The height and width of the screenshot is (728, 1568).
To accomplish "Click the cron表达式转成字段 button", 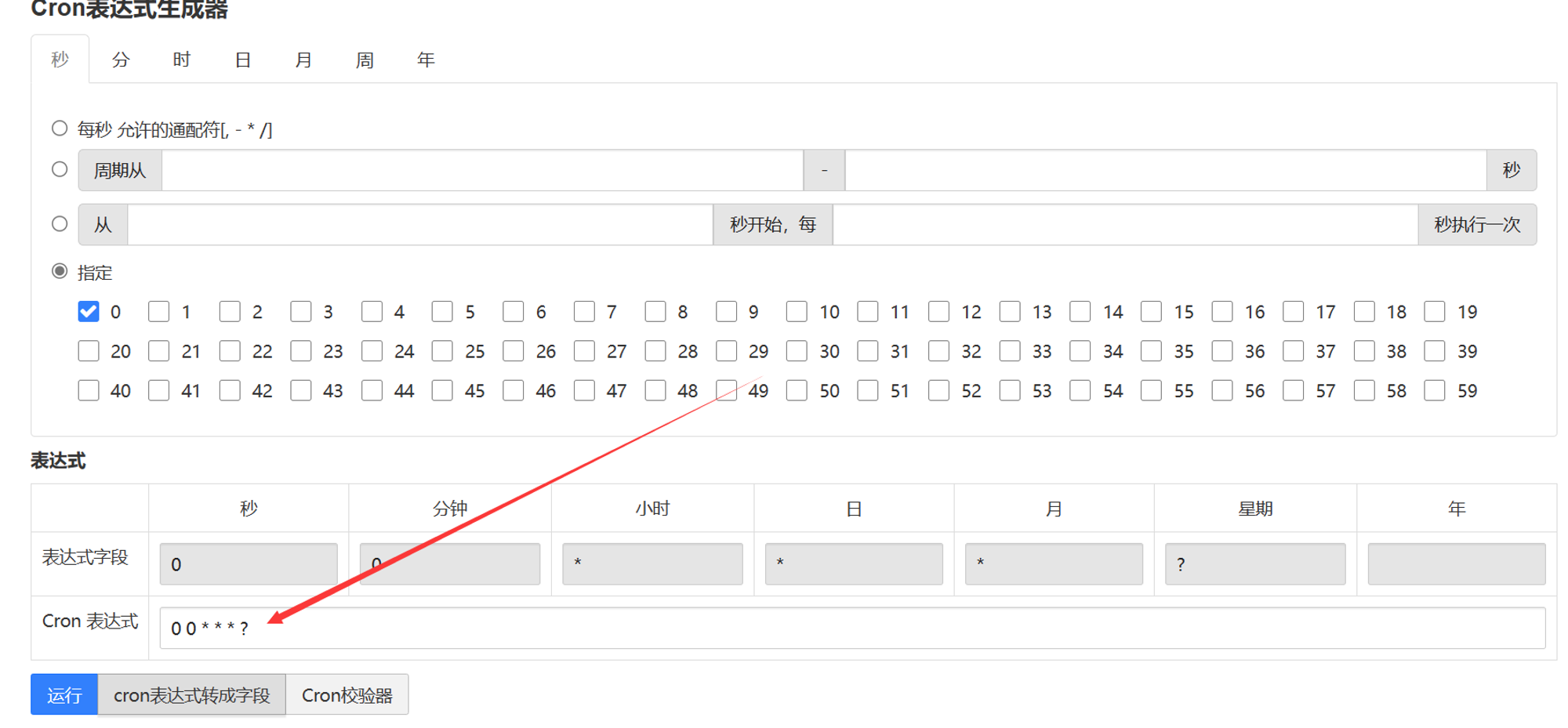I will point(192,694).
